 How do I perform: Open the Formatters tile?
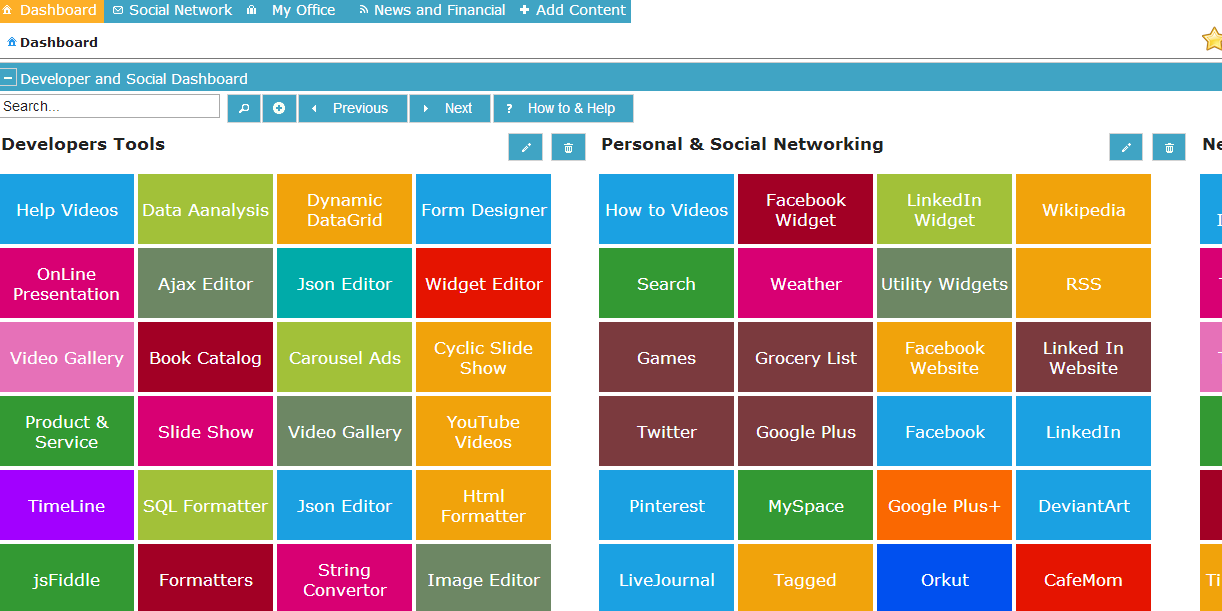pyautogui.click(x=205, y=578)
